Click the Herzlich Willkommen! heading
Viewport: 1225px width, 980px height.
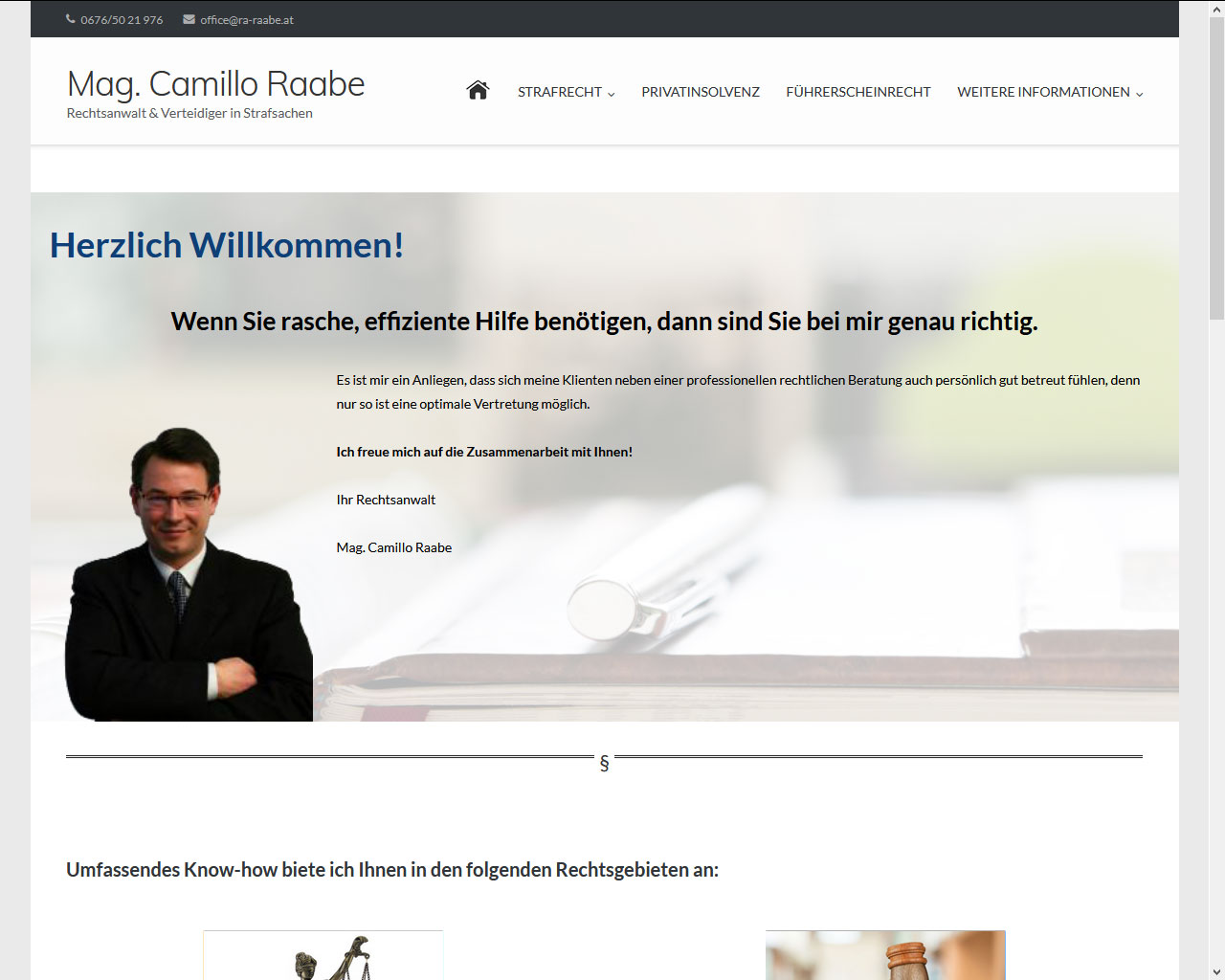pyautogui.click(x=227, y=245)
